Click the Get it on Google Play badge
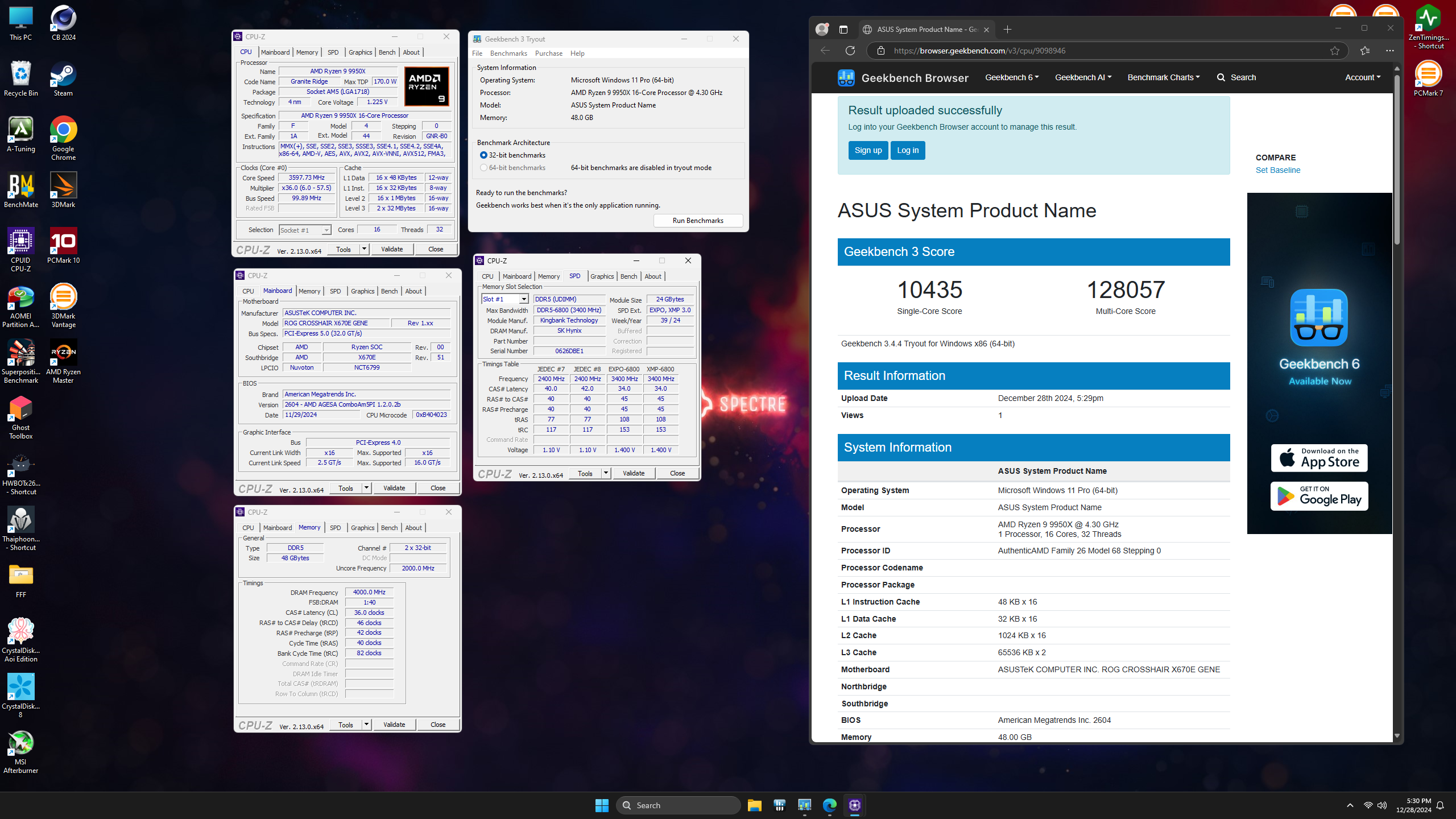1456x819 pixels. pos(1319,496)
